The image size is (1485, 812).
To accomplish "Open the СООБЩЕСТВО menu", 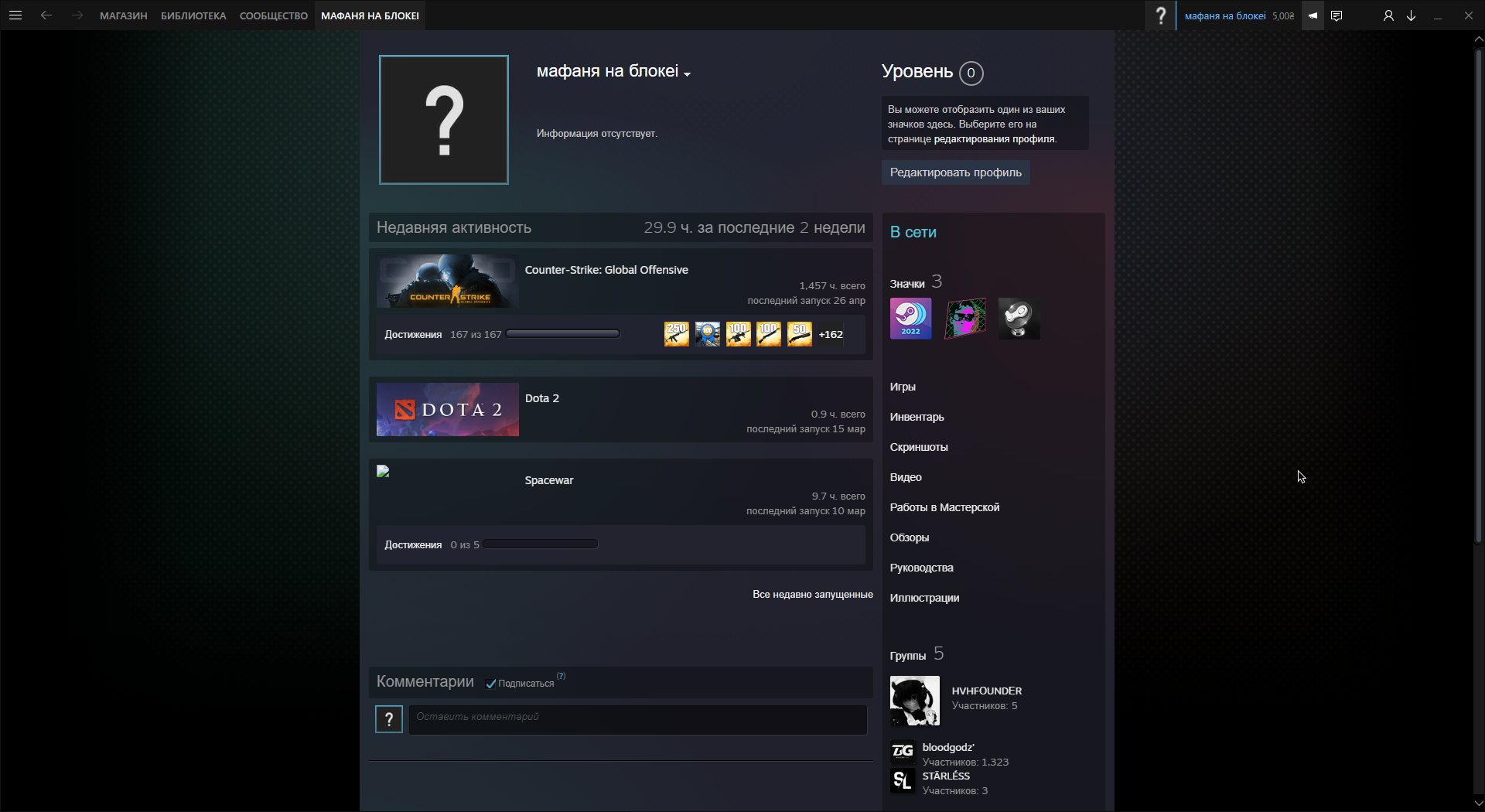I will 274,15.
